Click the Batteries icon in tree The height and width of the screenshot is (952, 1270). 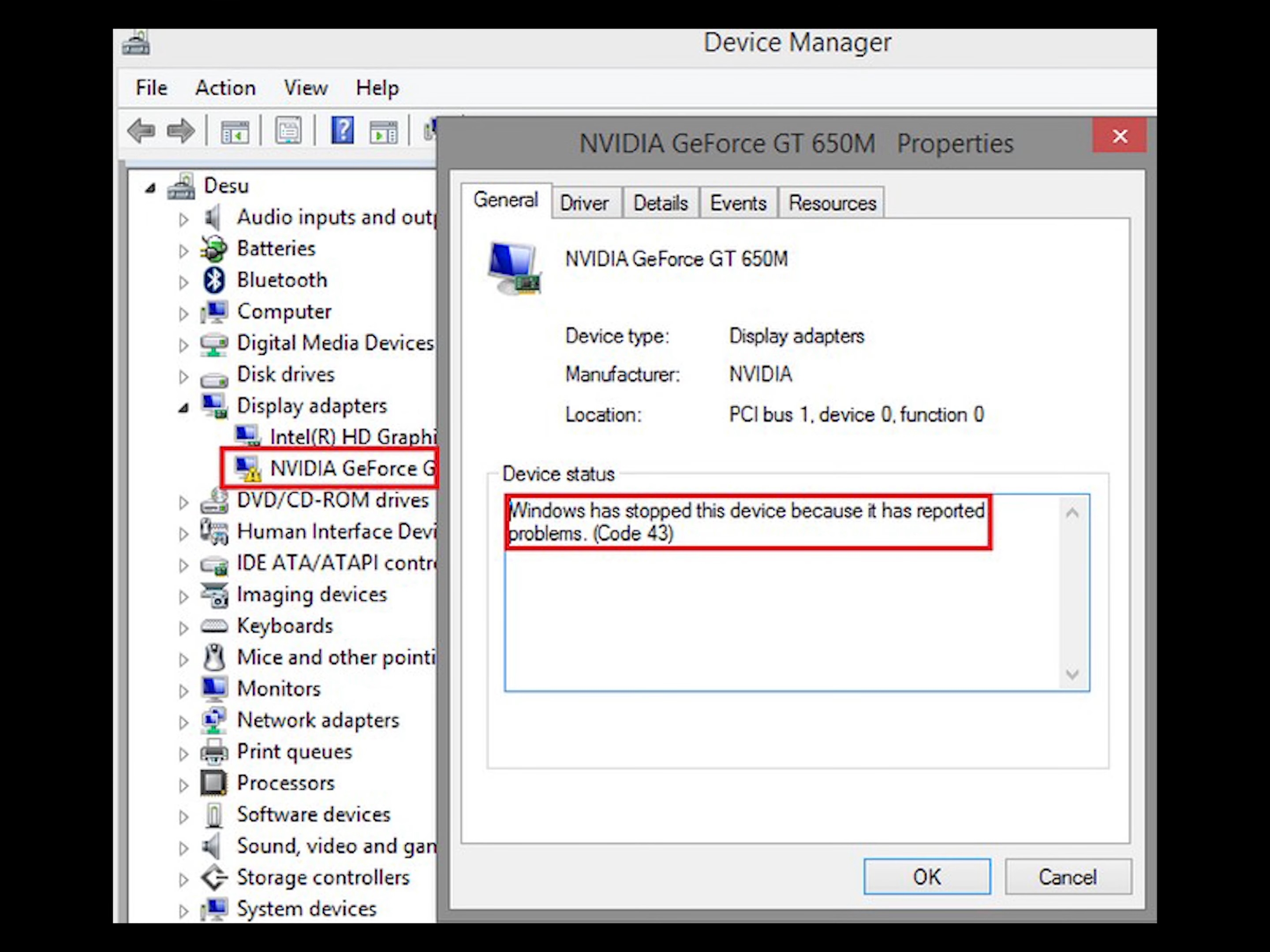click(x=213, y=249)
